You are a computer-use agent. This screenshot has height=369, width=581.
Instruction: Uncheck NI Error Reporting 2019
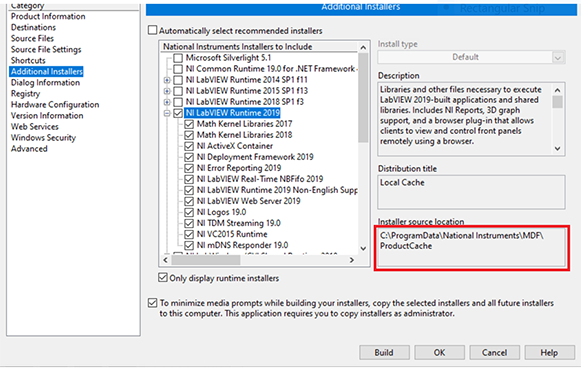[189, 168]
